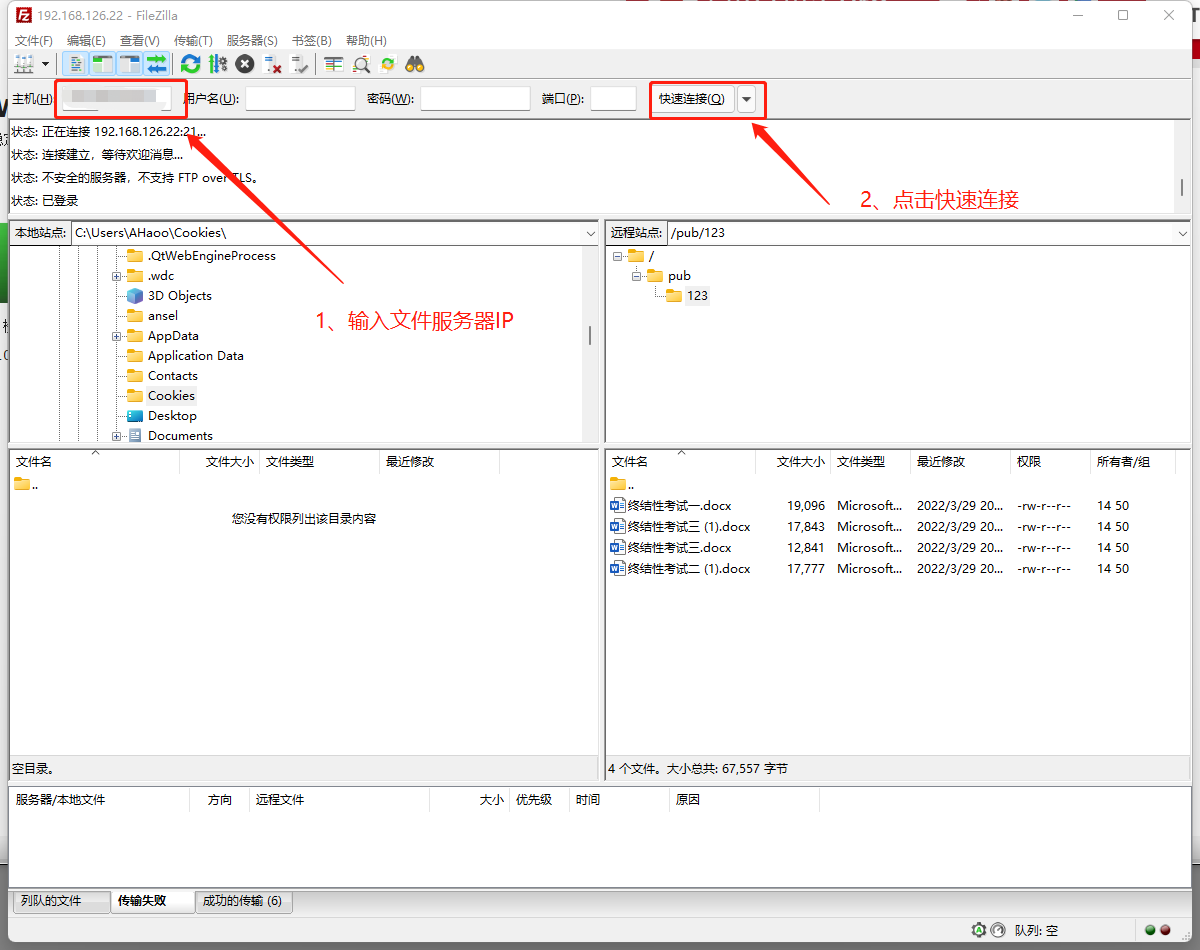
Task: Collapse the remote pub folder node
Action: [x=636, y=276]
